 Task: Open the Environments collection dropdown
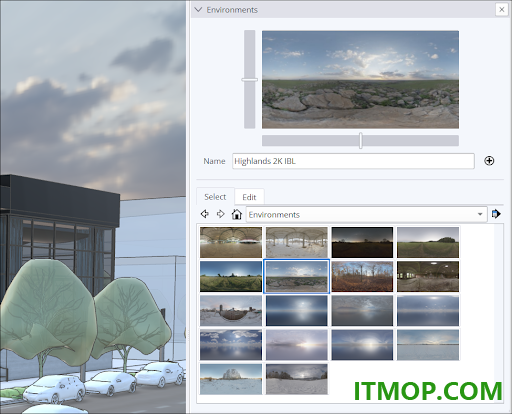click(366, 214)
